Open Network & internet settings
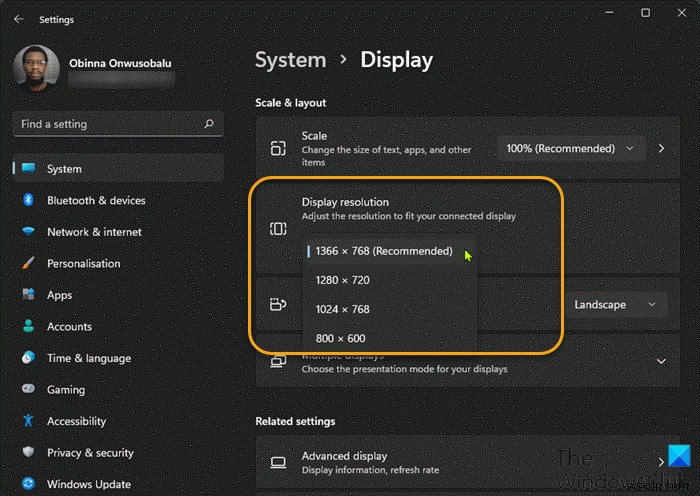 point(94,232)
